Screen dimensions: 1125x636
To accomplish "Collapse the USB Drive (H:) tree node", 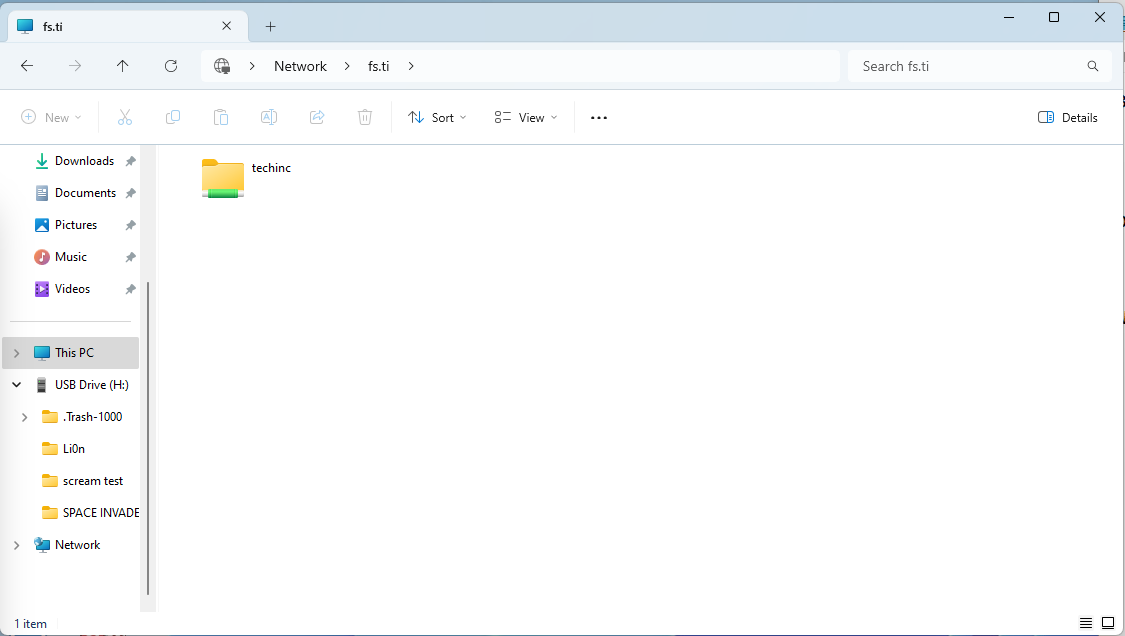I will 17,385.
